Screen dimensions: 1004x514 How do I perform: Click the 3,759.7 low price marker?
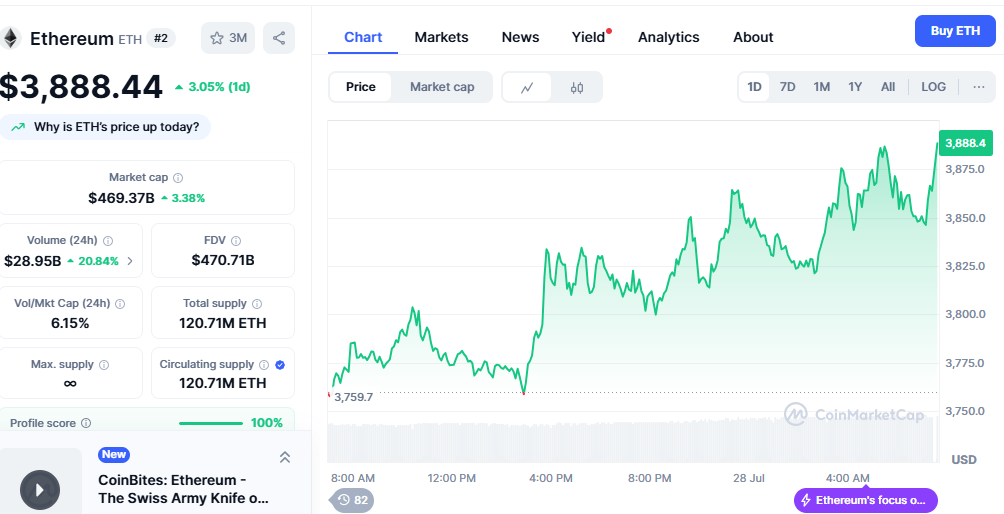click(x=353, y=397)
